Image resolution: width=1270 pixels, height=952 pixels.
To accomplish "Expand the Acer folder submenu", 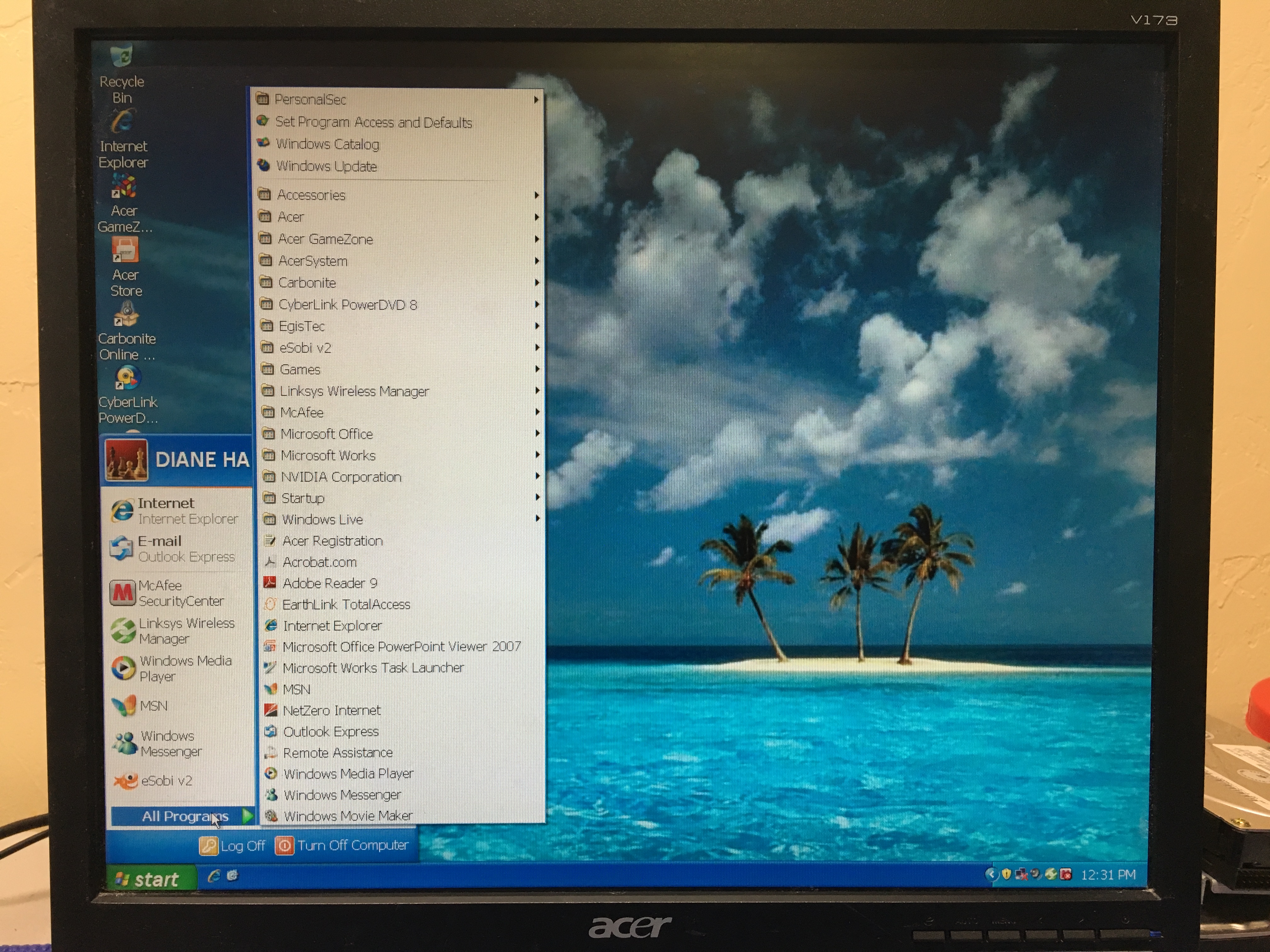I will [399, 217].
